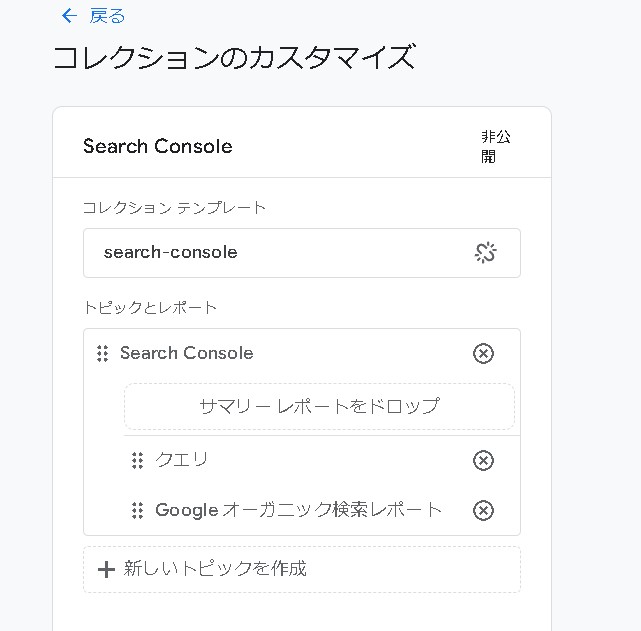Click the plus icon for new topic

pyautogui.click(x=106, y=569)
